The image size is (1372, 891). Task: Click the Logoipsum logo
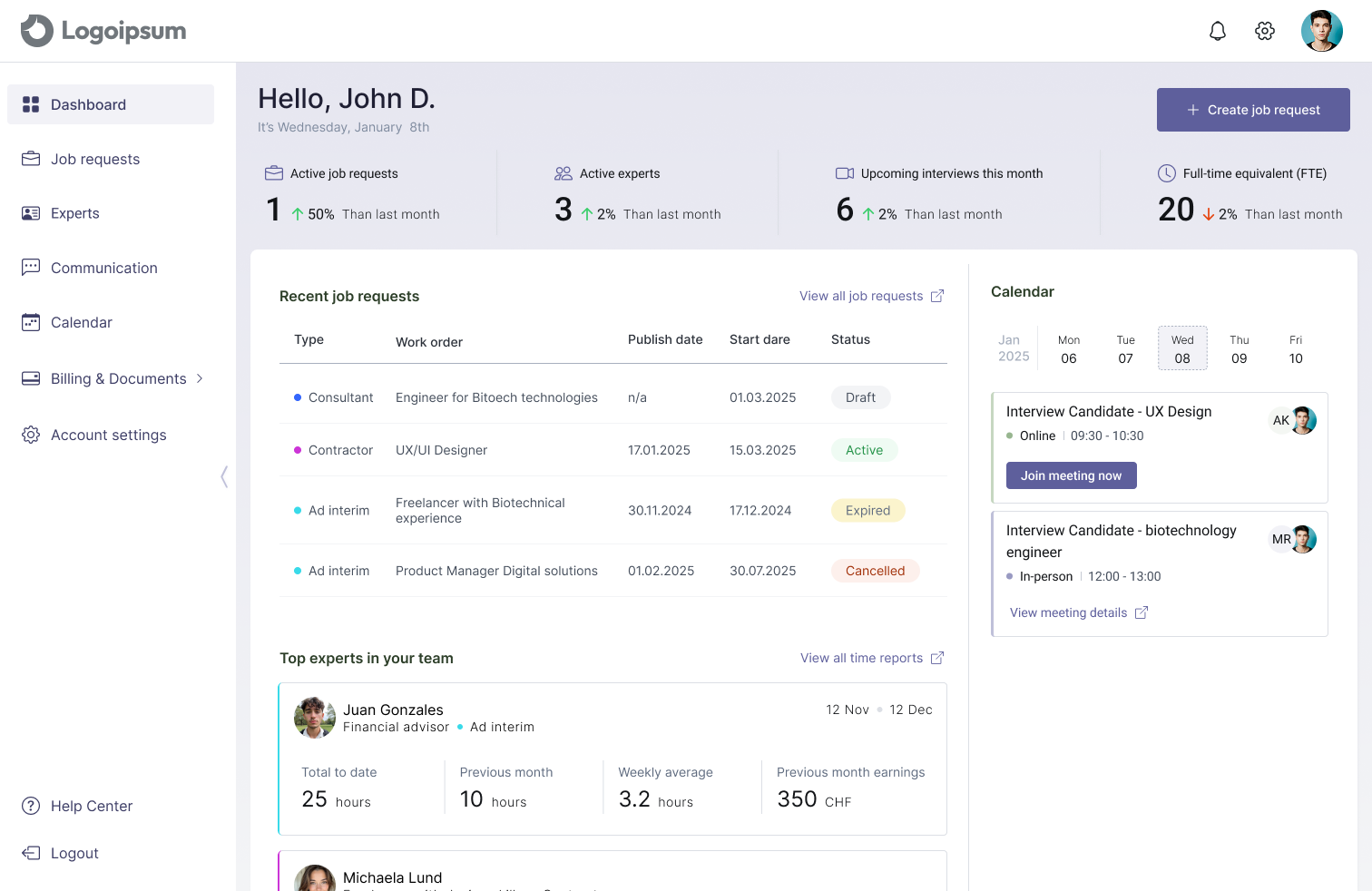103,31
